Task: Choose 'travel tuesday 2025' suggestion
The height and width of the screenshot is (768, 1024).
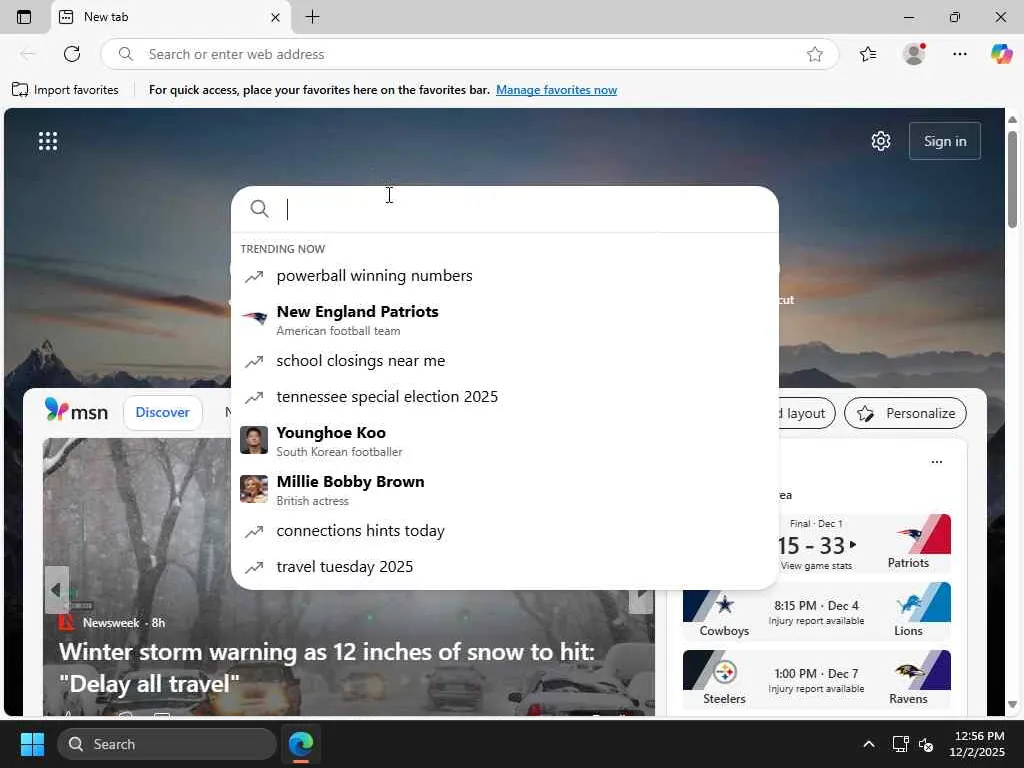Action: click(504, 566)
